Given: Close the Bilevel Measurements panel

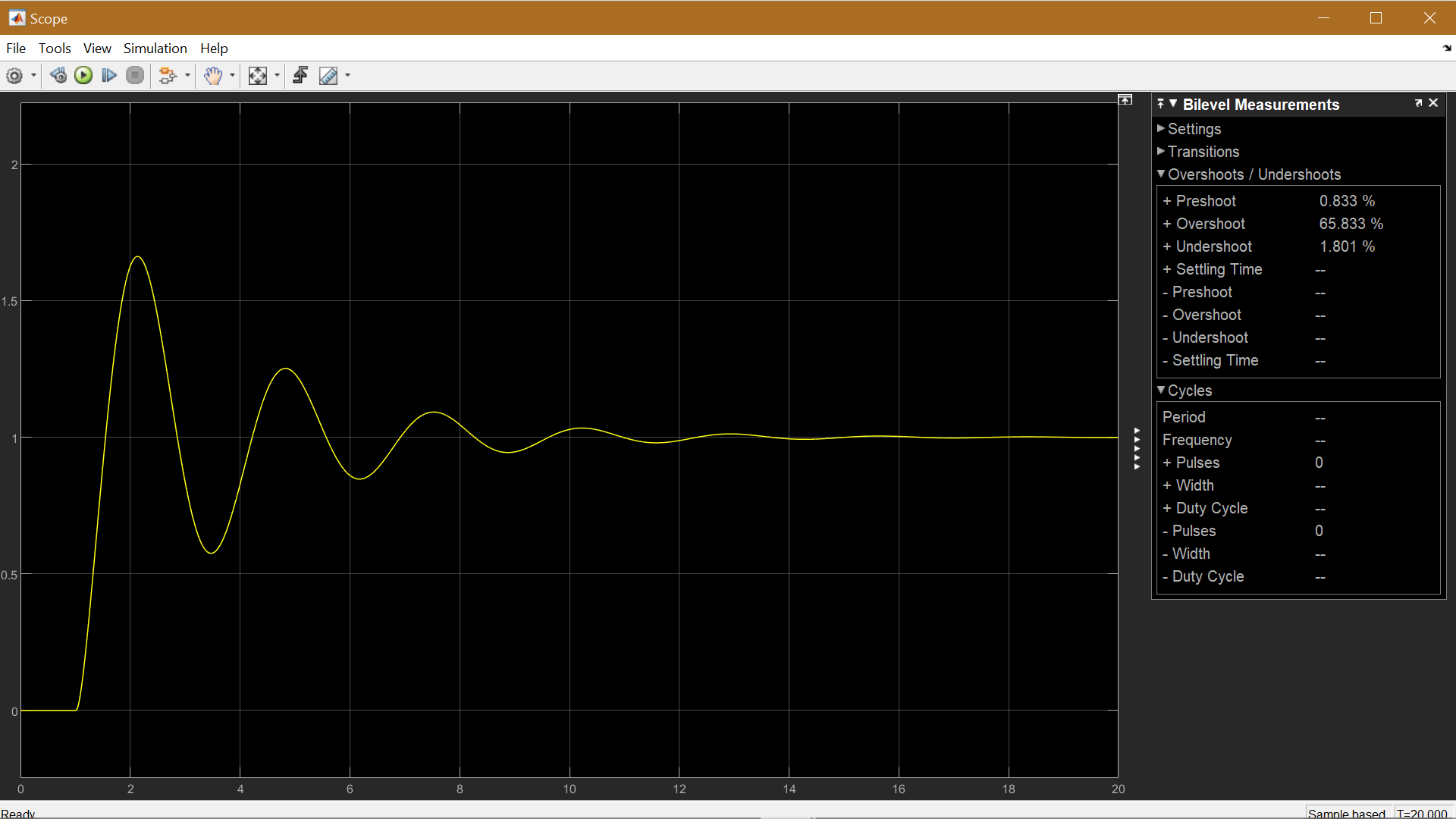Looking at the screenshot, I should tap(1433, 102).
